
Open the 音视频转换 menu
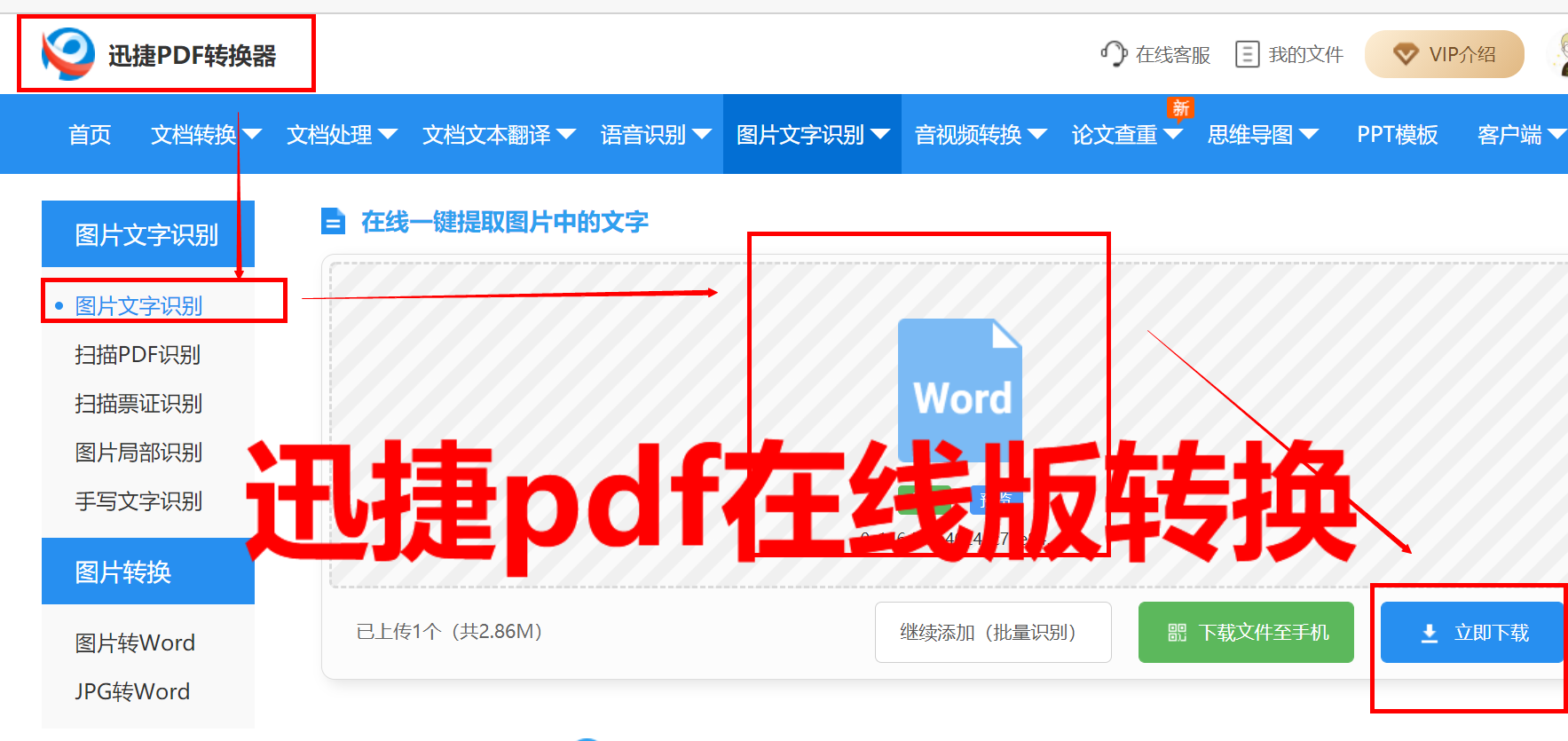(x=968, y=134)
